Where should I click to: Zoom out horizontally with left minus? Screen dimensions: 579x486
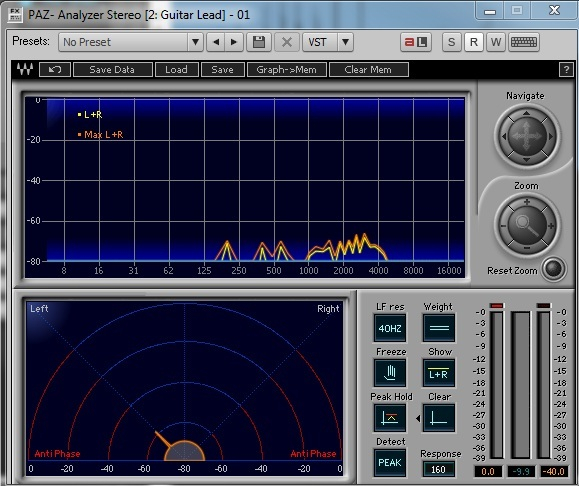(x=503, y=226)
